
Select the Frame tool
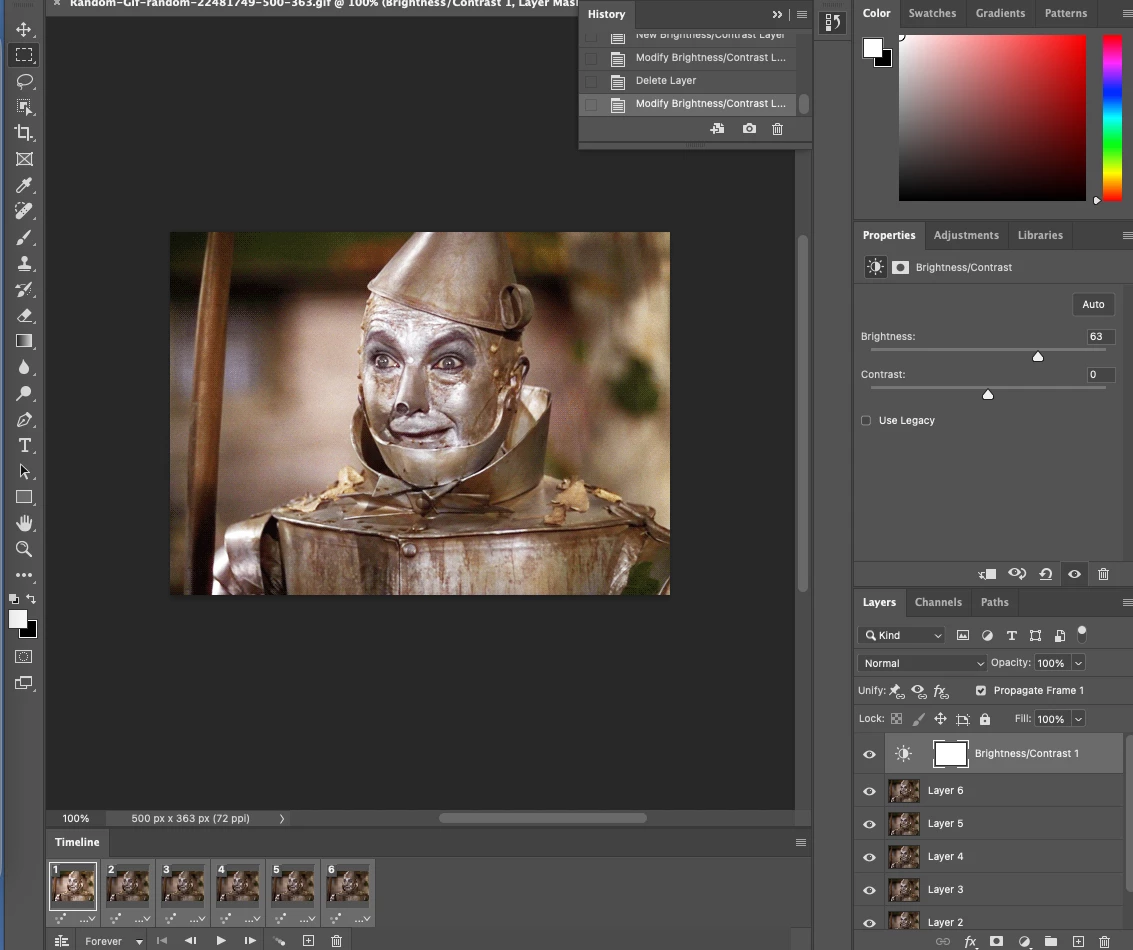pos(24,159)
